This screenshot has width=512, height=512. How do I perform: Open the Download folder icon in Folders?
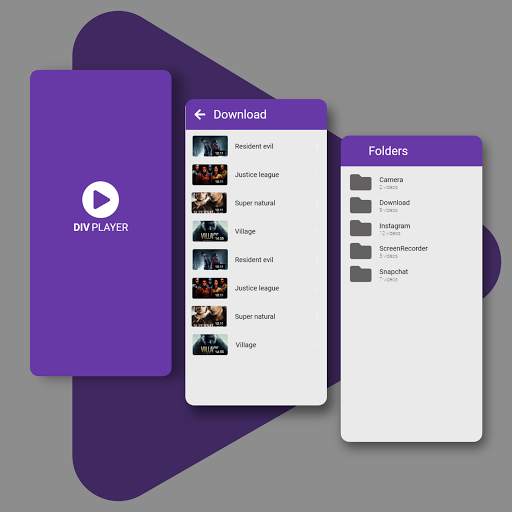361,205
